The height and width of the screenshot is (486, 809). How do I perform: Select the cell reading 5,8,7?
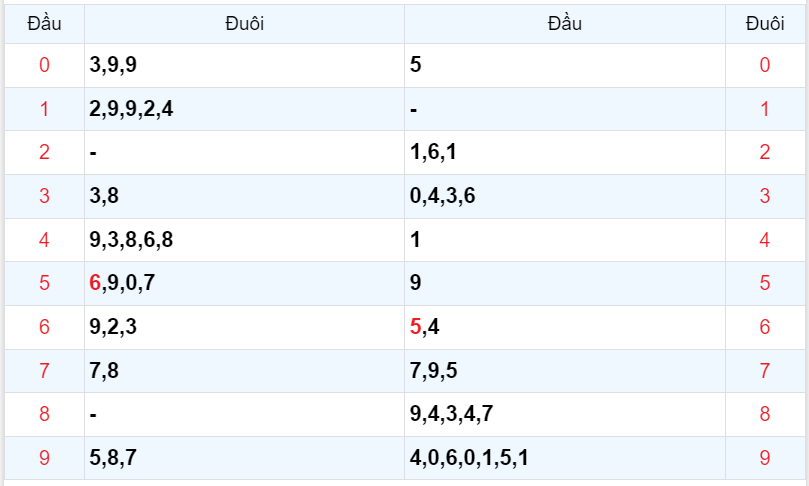[x=113, y=458]
